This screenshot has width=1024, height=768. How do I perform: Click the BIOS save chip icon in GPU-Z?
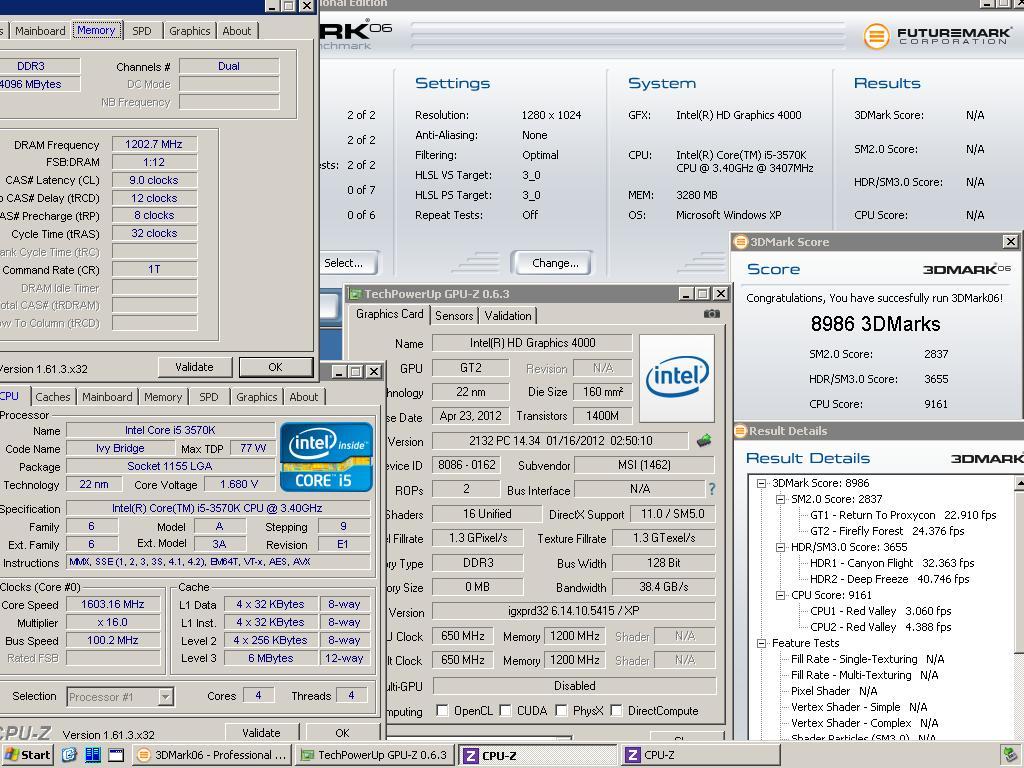point(704,441)
